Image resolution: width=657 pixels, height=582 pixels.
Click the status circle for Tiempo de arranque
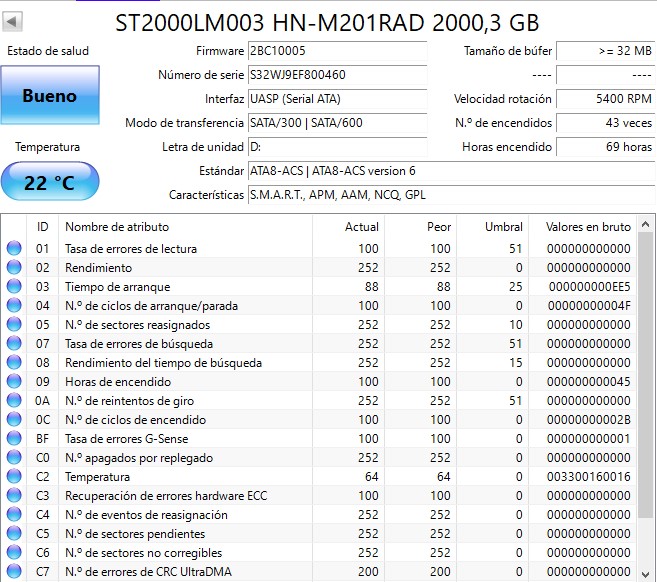pos(14,286)
